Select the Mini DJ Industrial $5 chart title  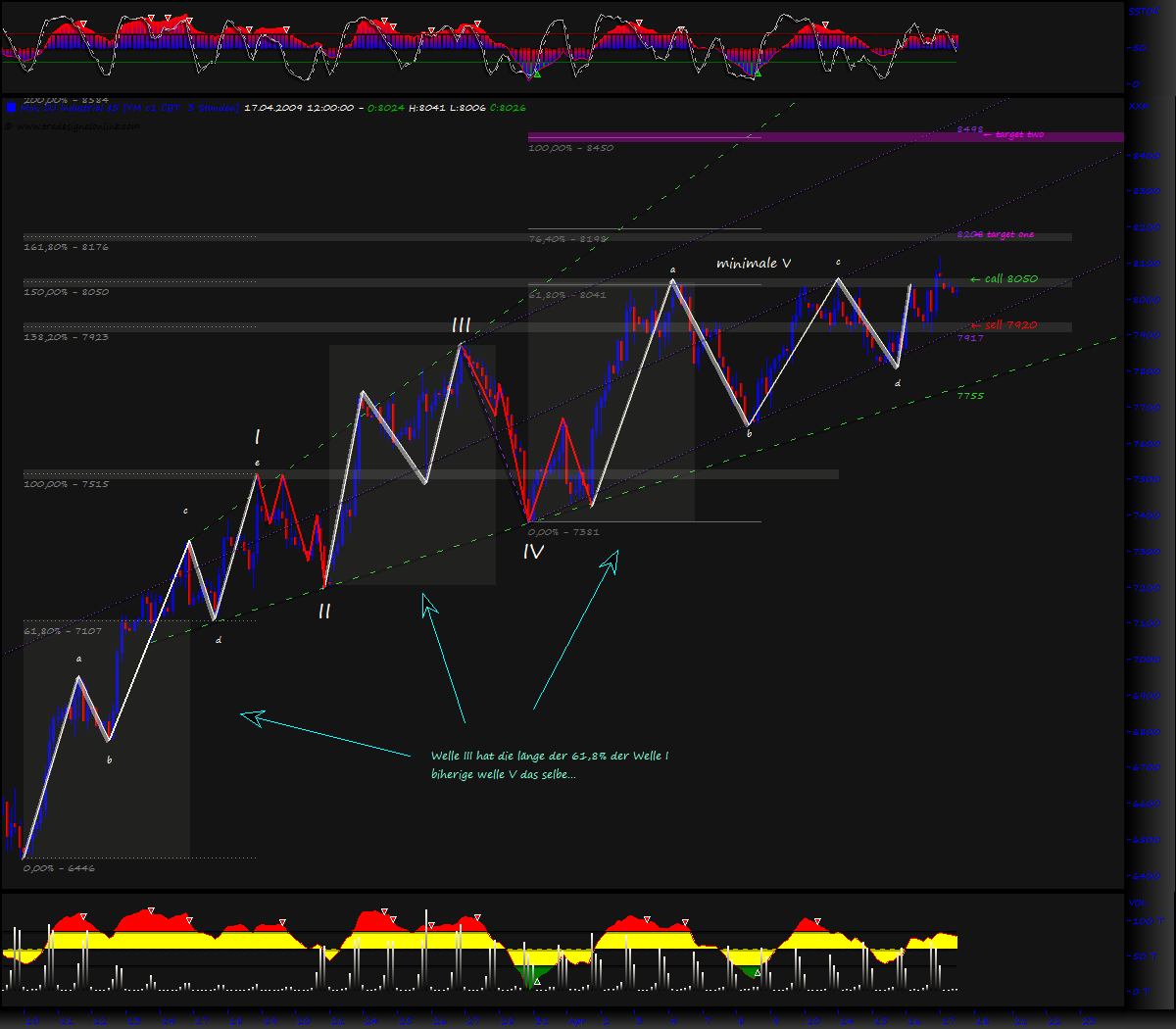(x=130, y=108)
